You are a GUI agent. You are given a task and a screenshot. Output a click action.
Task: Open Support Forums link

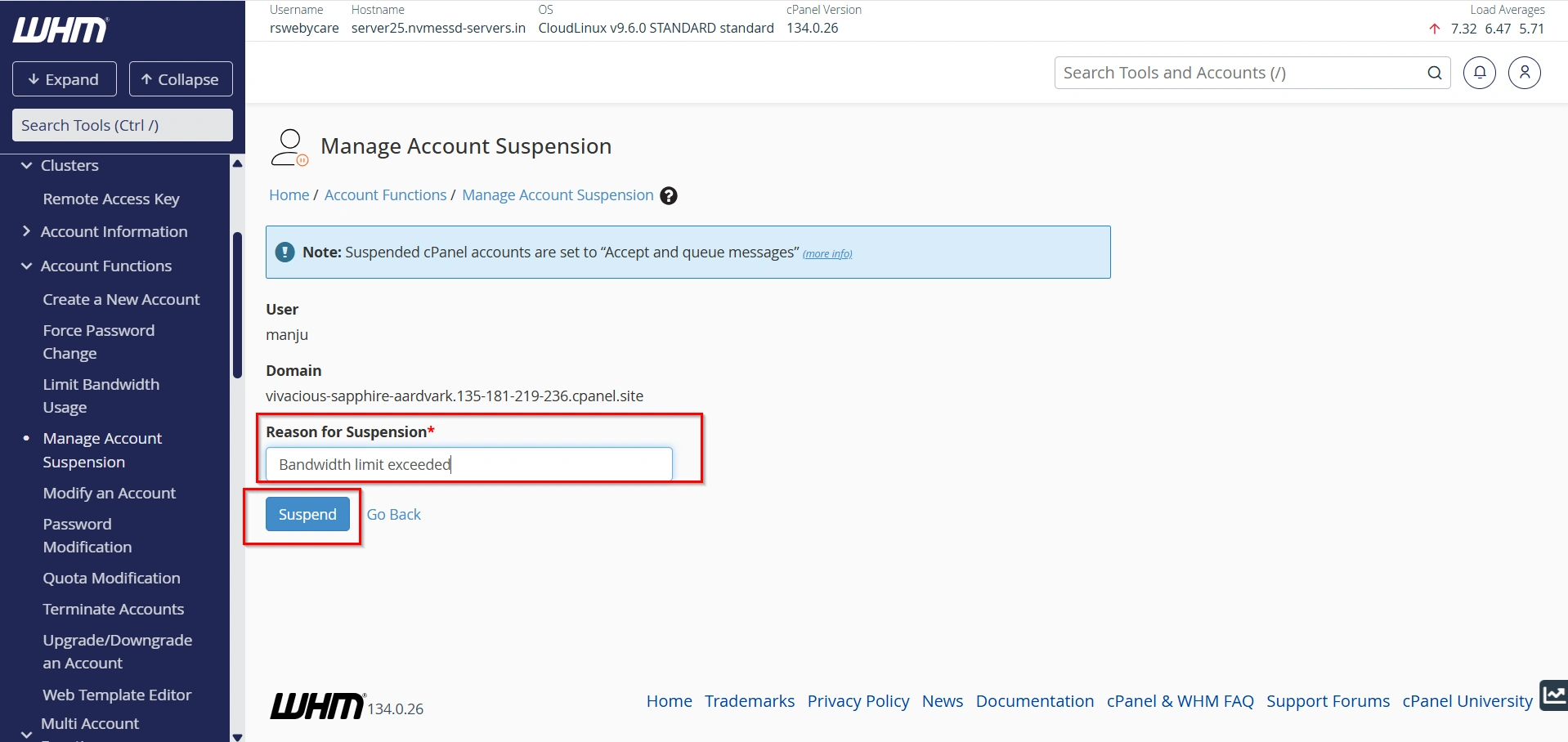click(x=1328, y=701)
